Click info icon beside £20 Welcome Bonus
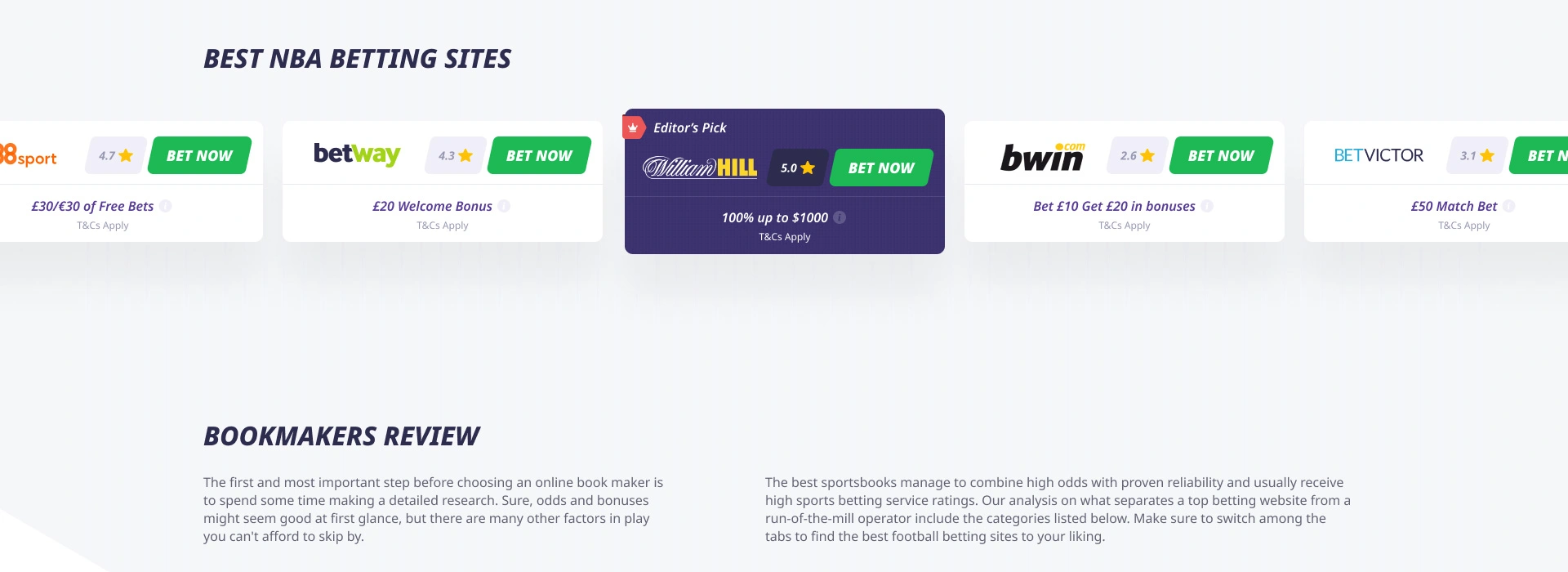Image resolution: width=1568 pixels, height=572 pixels. click(504, 206)
